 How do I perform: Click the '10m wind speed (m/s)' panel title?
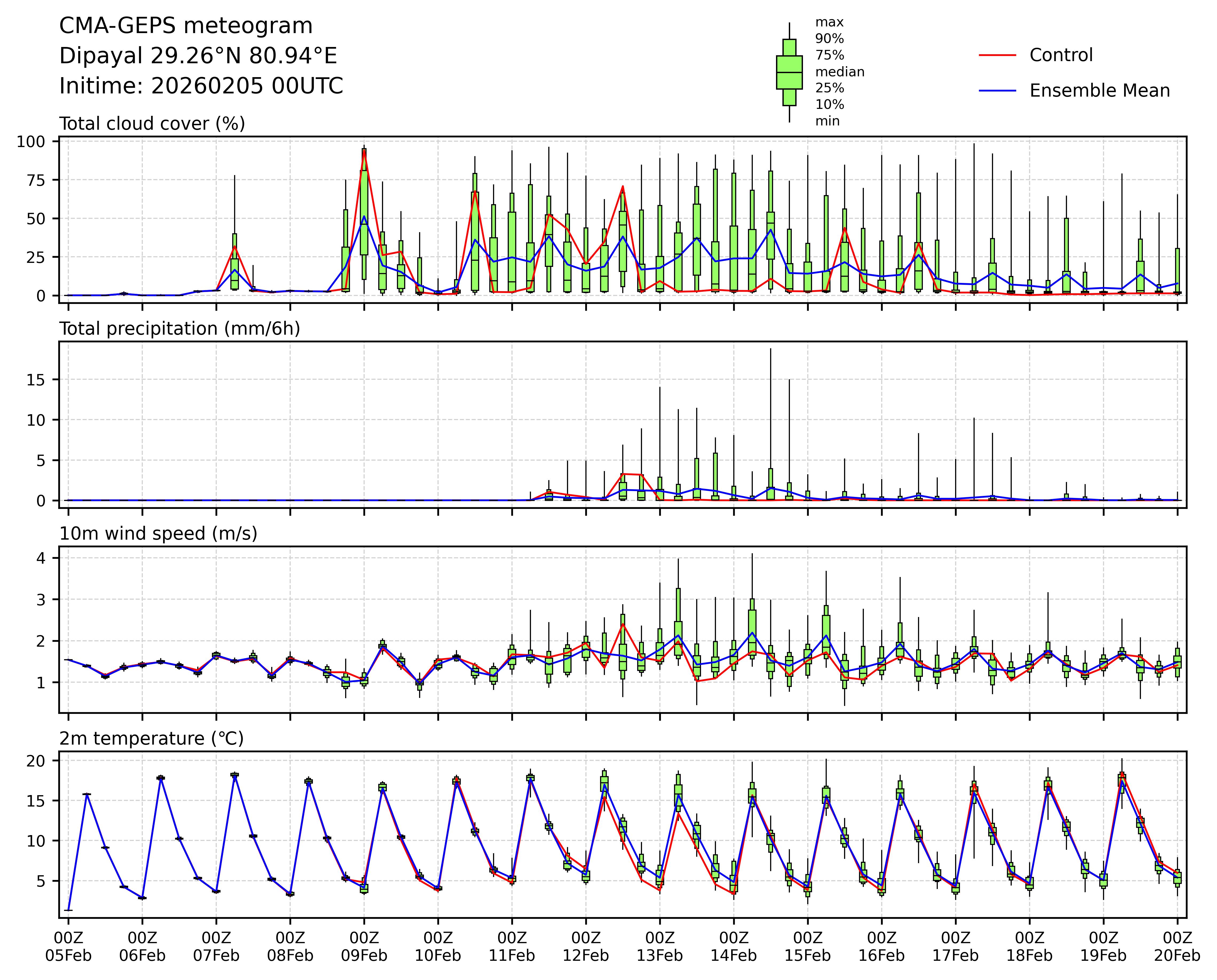pos(158,534)
